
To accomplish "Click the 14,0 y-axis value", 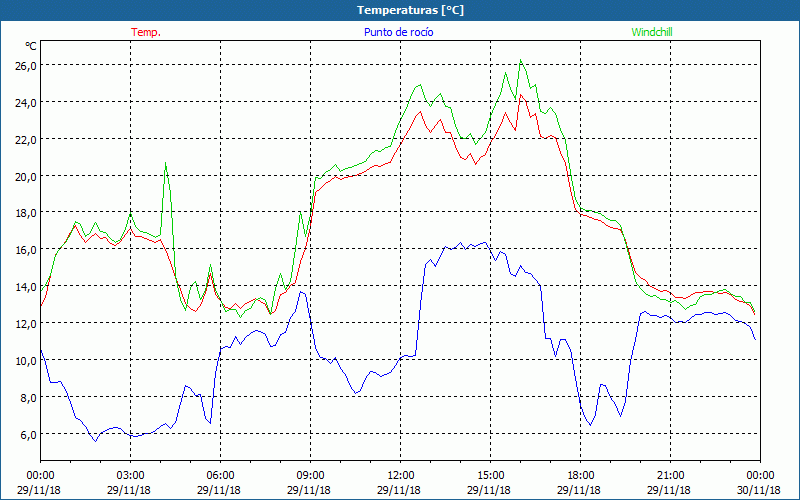I will click(x=26, y=287).
